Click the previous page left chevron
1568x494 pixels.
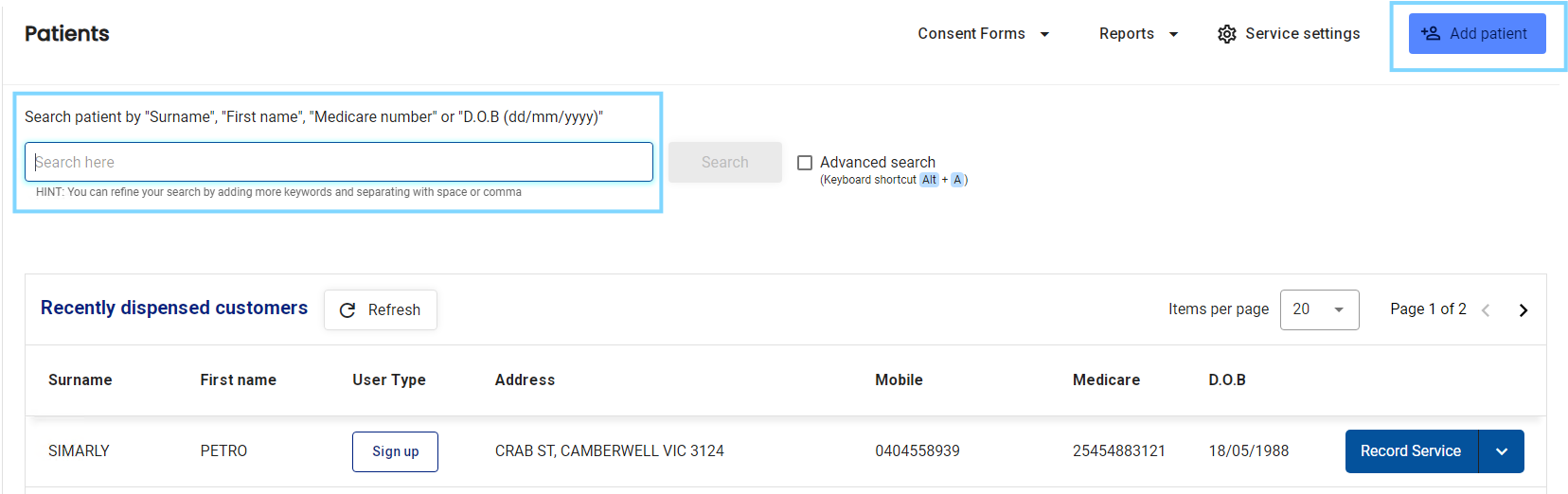pos(1486,310)
